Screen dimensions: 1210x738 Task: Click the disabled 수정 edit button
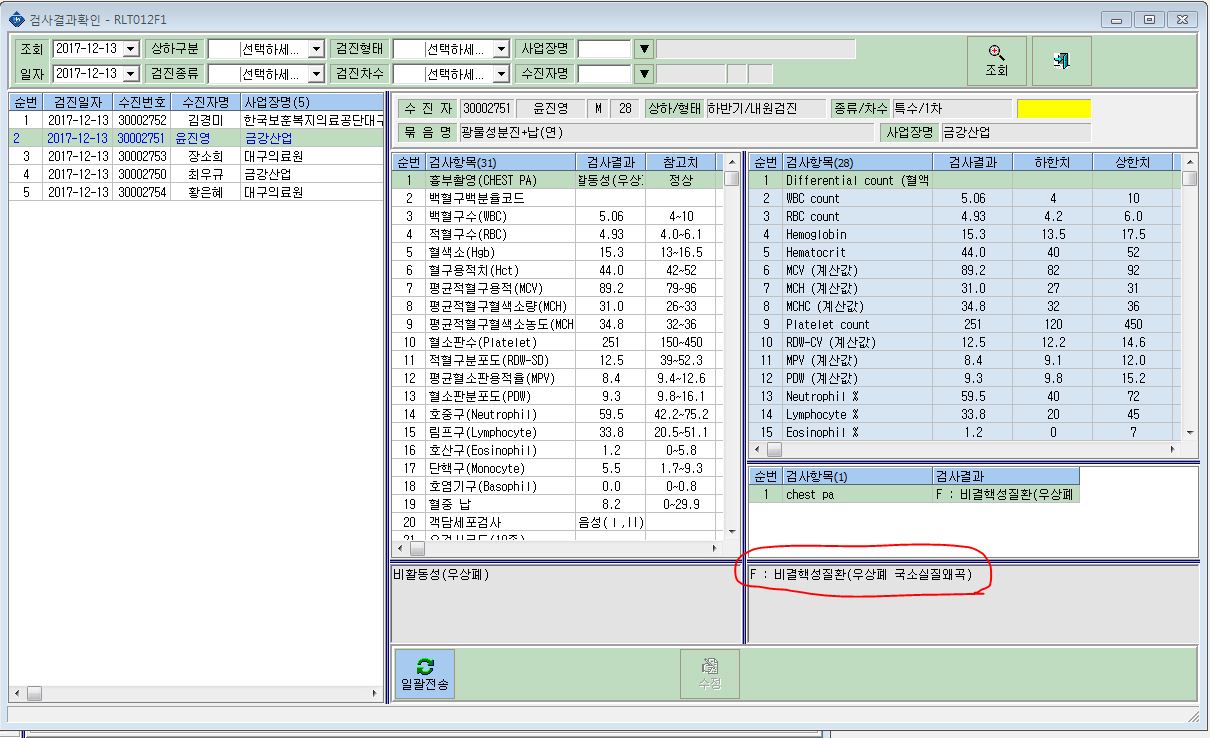coord(710,674)
